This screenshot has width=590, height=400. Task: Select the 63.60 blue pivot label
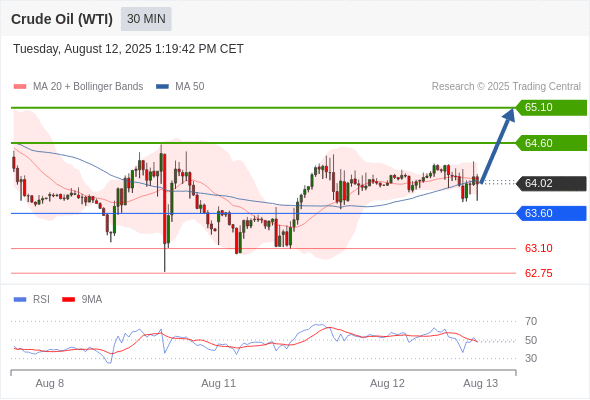551,213
